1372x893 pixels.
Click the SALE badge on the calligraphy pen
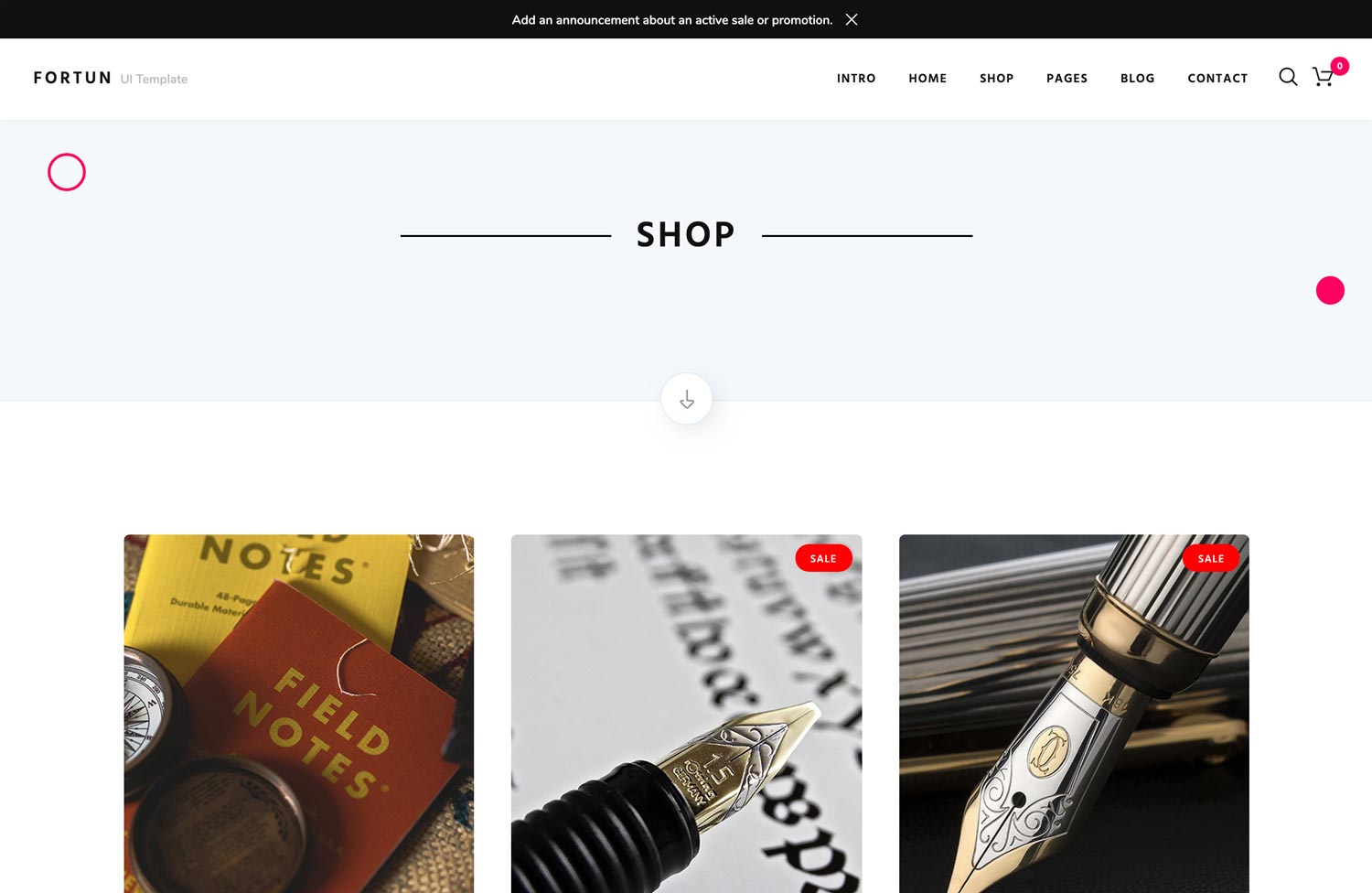click(x=823, y=558)
